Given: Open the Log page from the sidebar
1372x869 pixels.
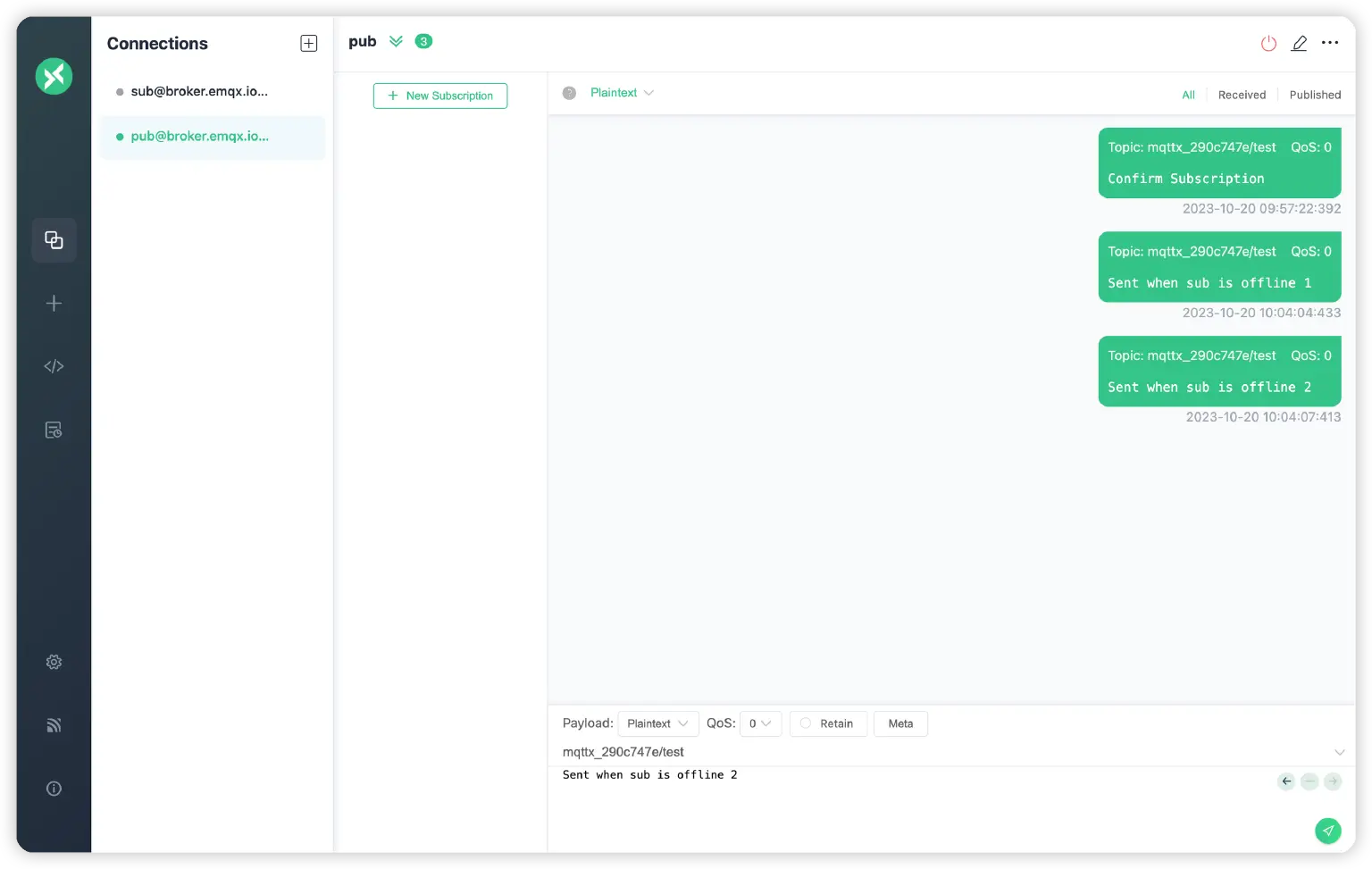Looking at the screenshot, I should (54, 430).
